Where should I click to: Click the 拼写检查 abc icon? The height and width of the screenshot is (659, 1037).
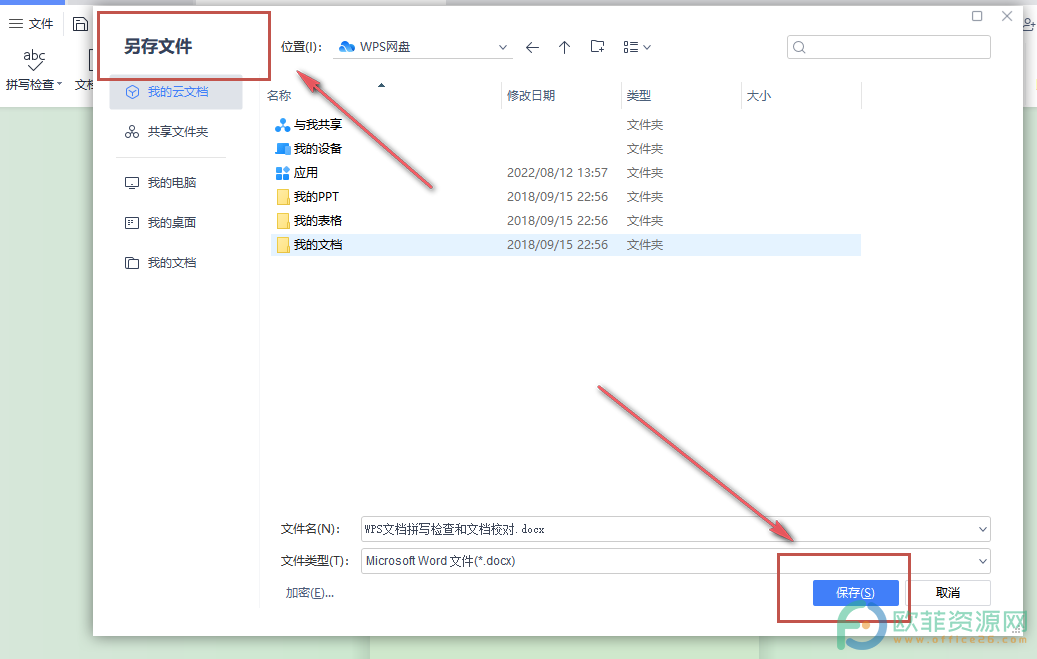click(x=34, y=60)
